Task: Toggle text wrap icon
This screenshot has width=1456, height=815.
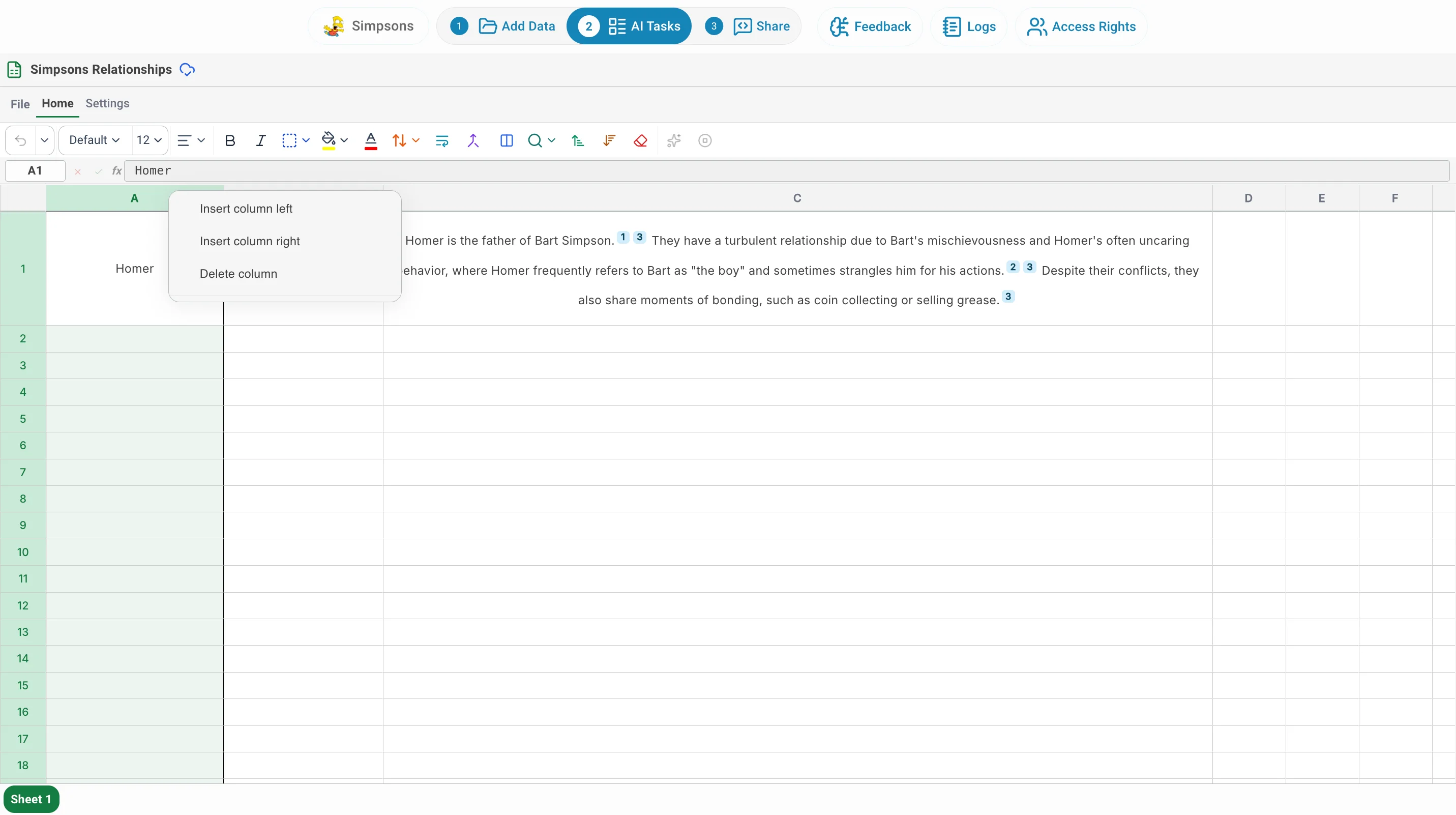Action: (442, 140)
